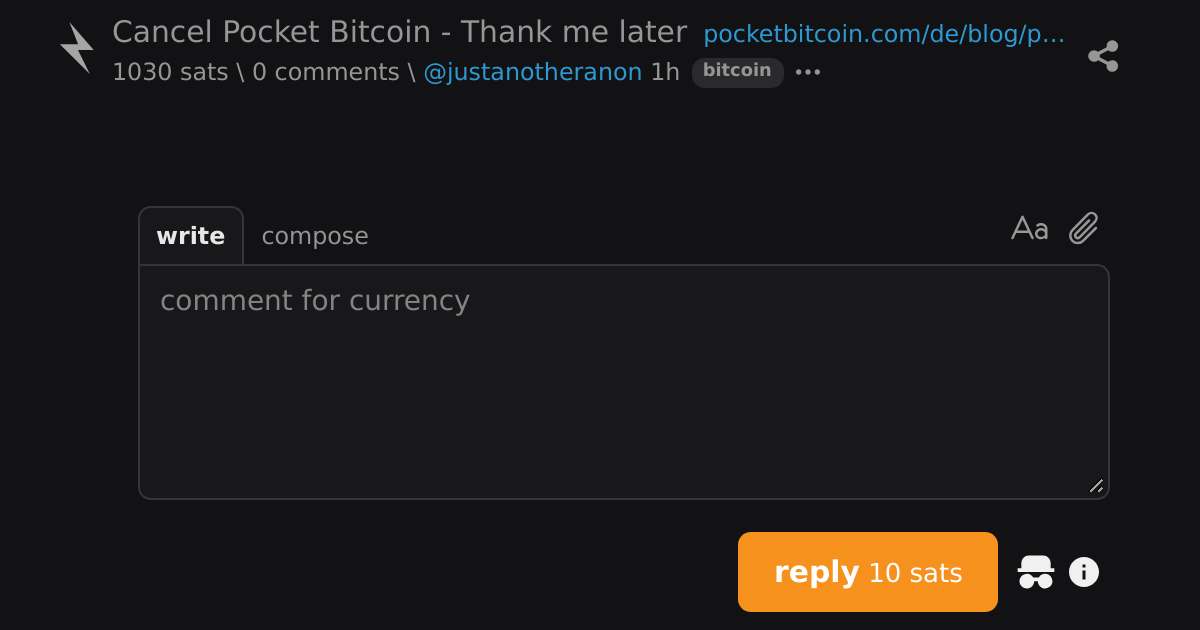Switch to the compose tab

click(315, 236)
